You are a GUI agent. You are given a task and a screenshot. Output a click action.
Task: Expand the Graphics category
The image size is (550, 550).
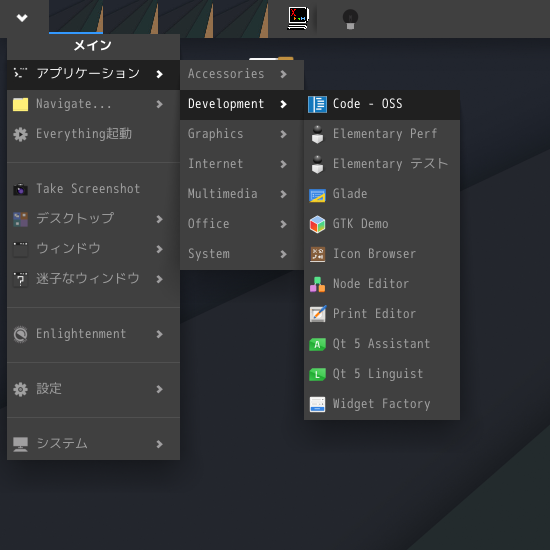242,134
